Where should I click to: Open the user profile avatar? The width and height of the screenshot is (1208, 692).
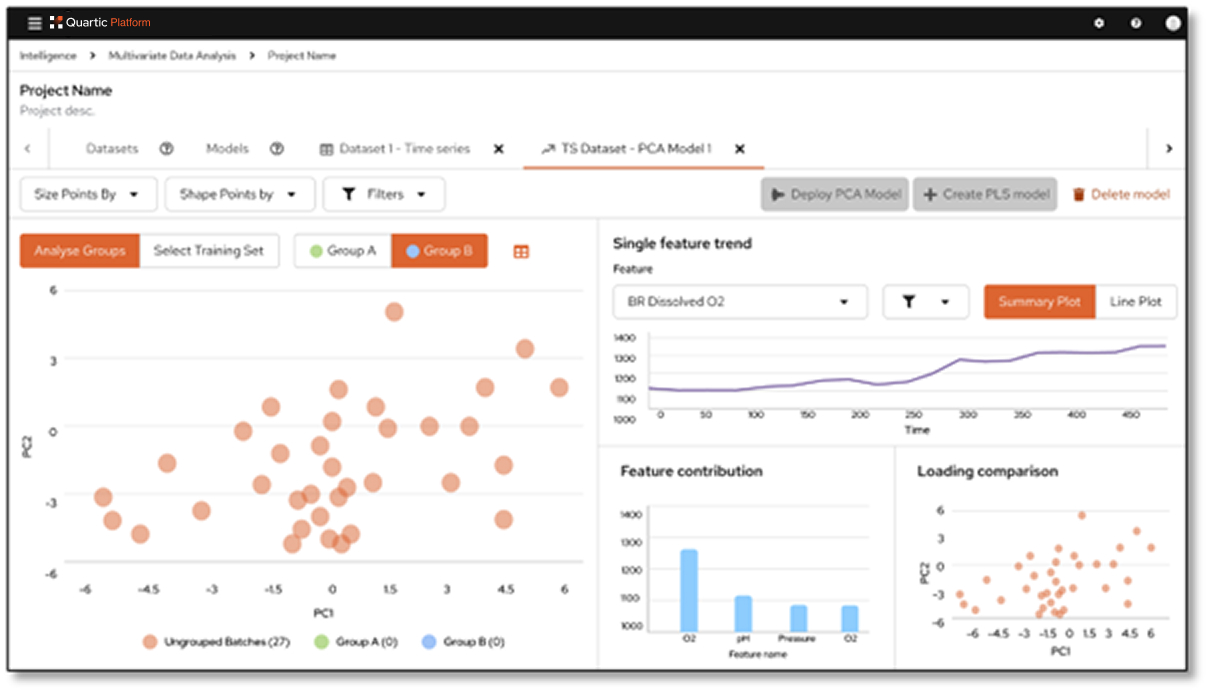click(1172, 23)
